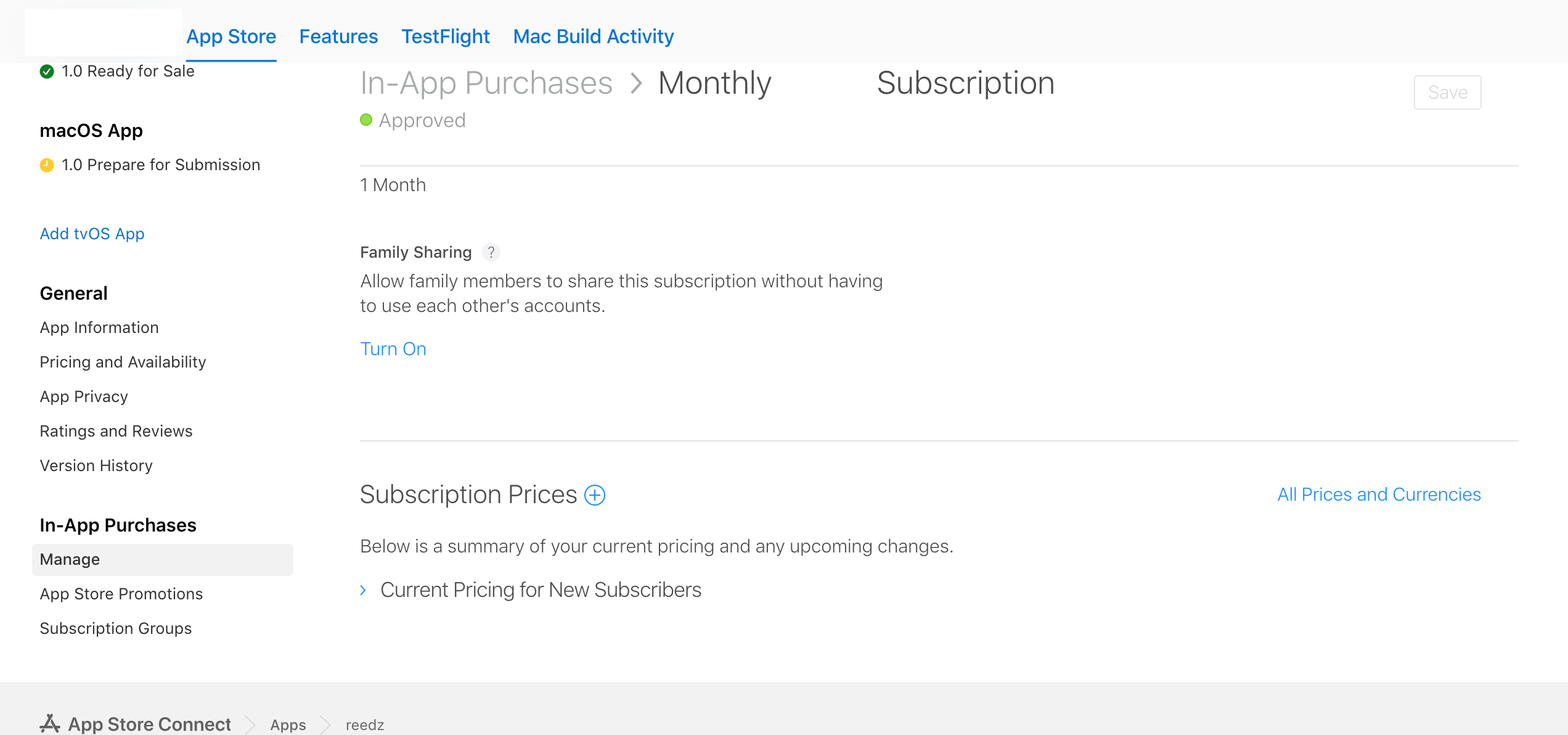Open Subscription Groups in sidebar
Viewport: 1568px width, 735px height.
coord(116,628)
